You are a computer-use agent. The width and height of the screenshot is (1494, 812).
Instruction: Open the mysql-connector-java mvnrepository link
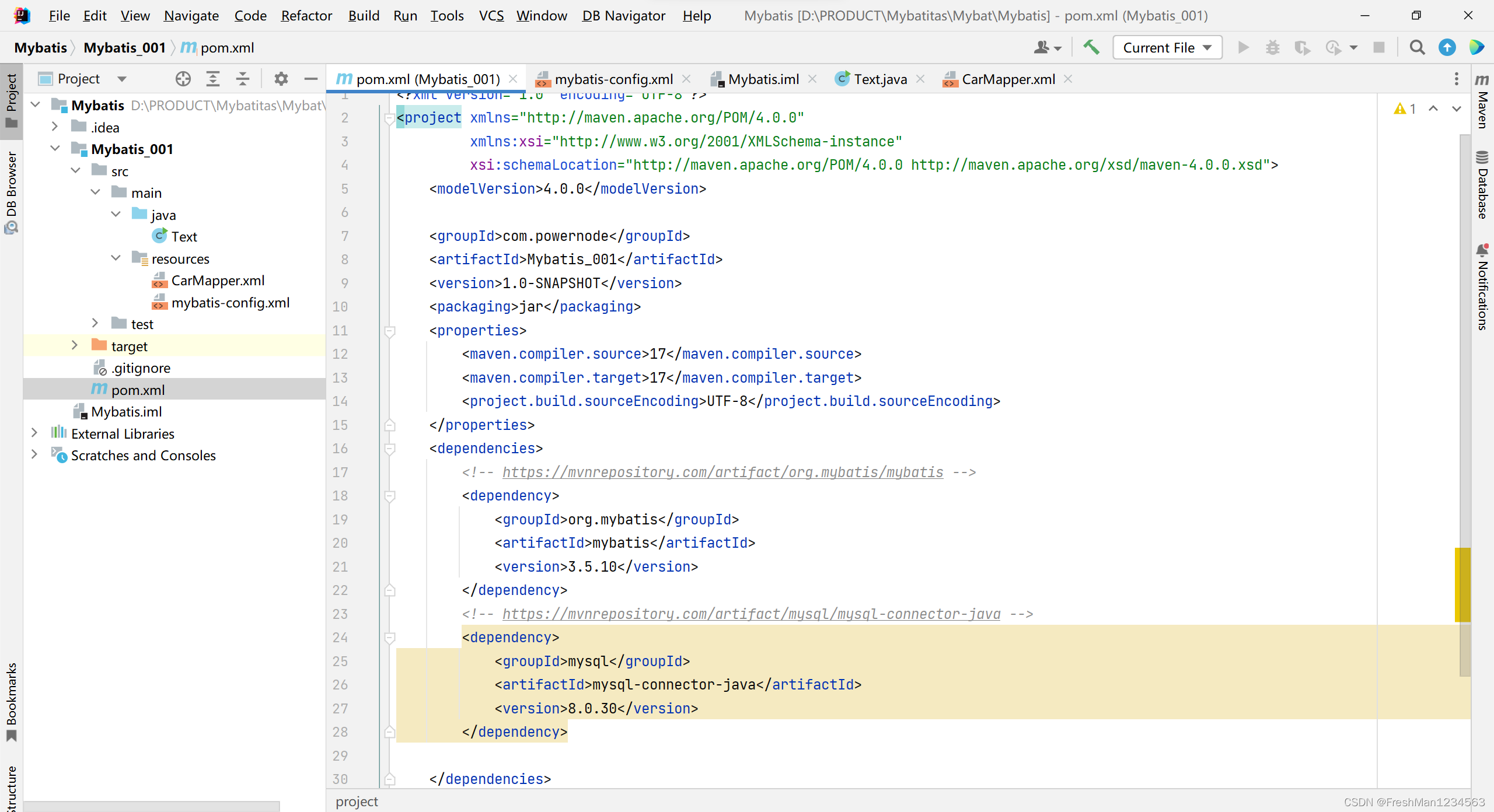pyautogui.click(x=751, y=614)
